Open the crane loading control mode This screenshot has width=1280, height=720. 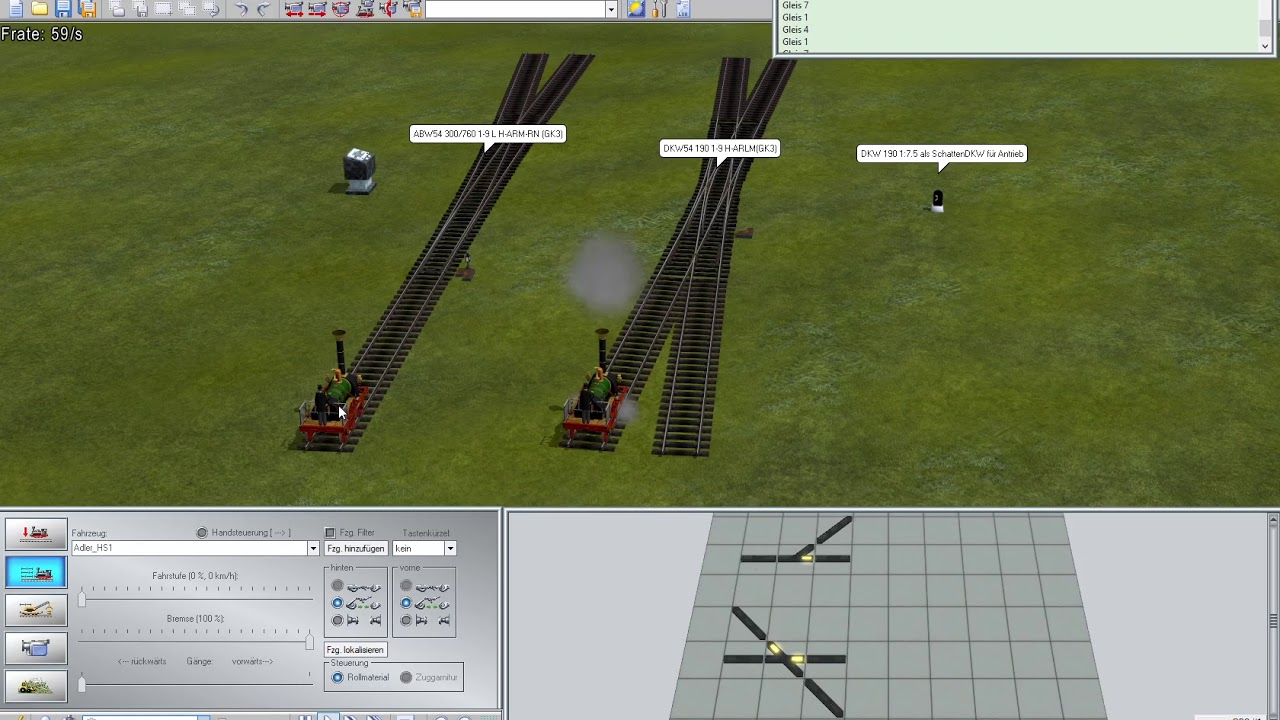[x=36, y=610]
